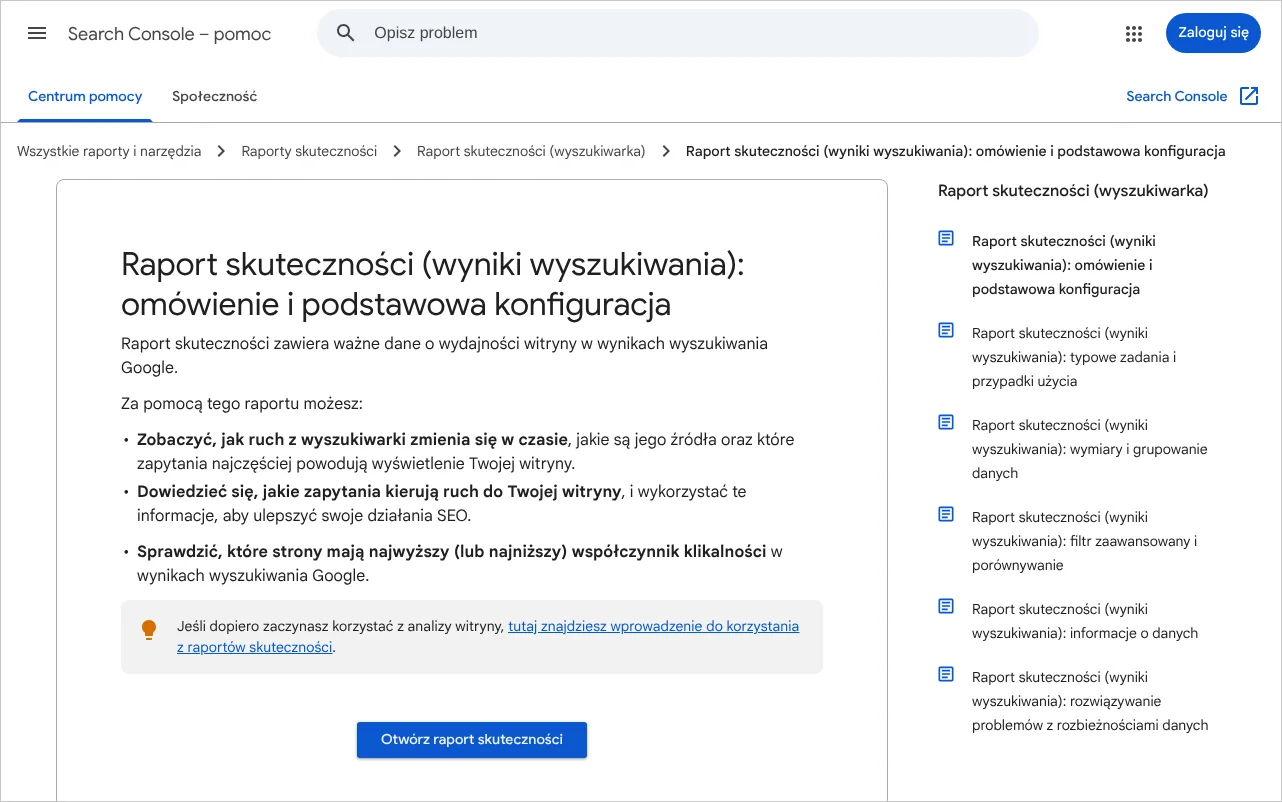Viewport: 1282px width, 802px height.
Task: Click the lightbulb tip icon
Action: [149, 629]
